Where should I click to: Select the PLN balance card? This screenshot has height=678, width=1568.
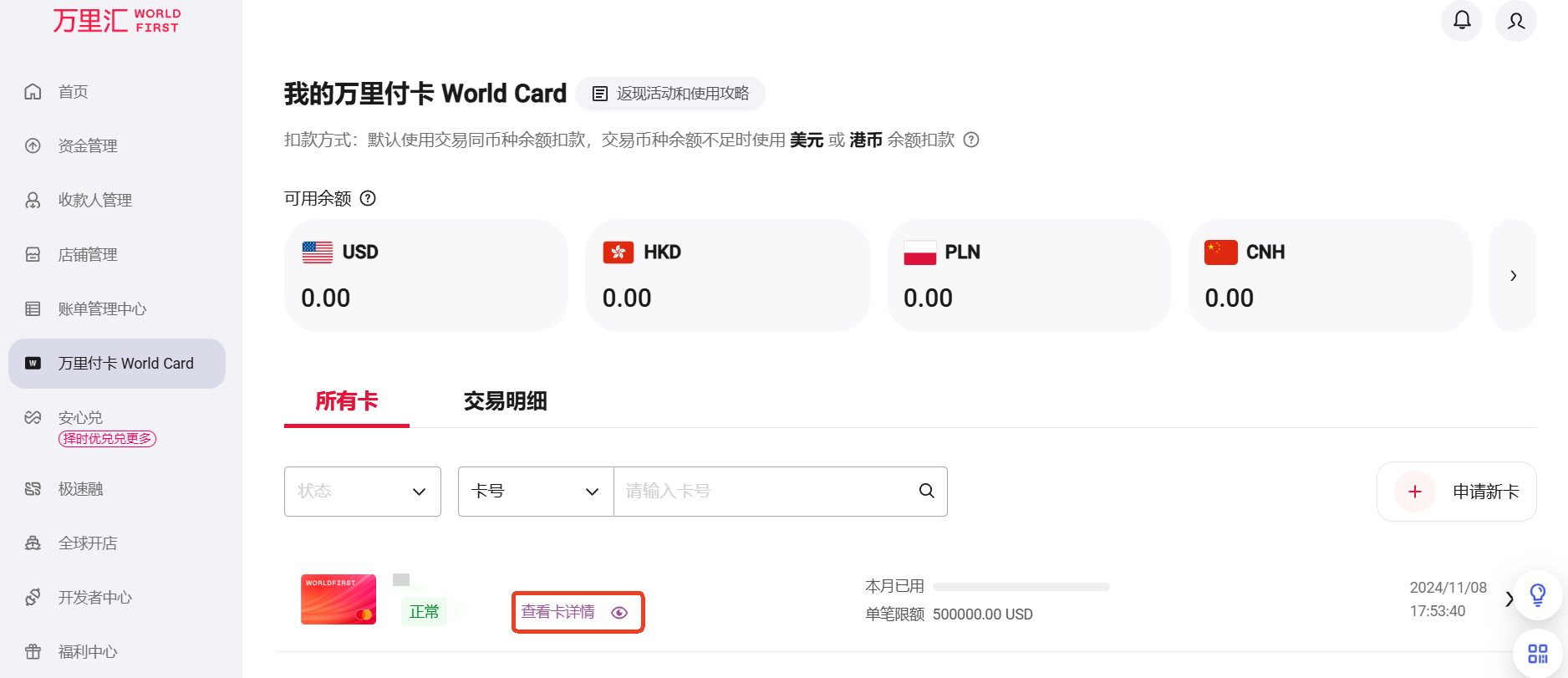coord(1029,276)
